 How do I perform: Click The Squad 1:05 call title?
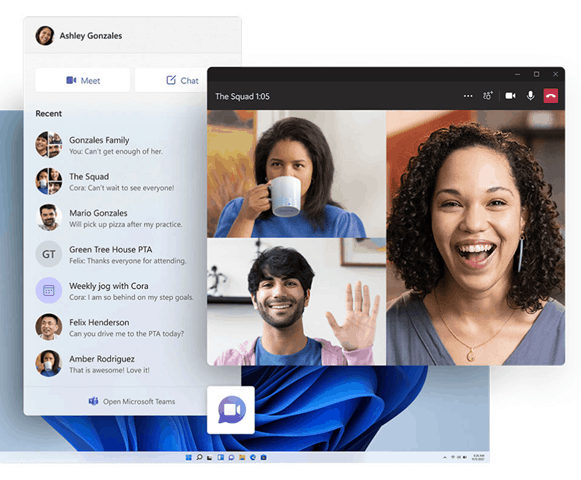click(242, 96)
